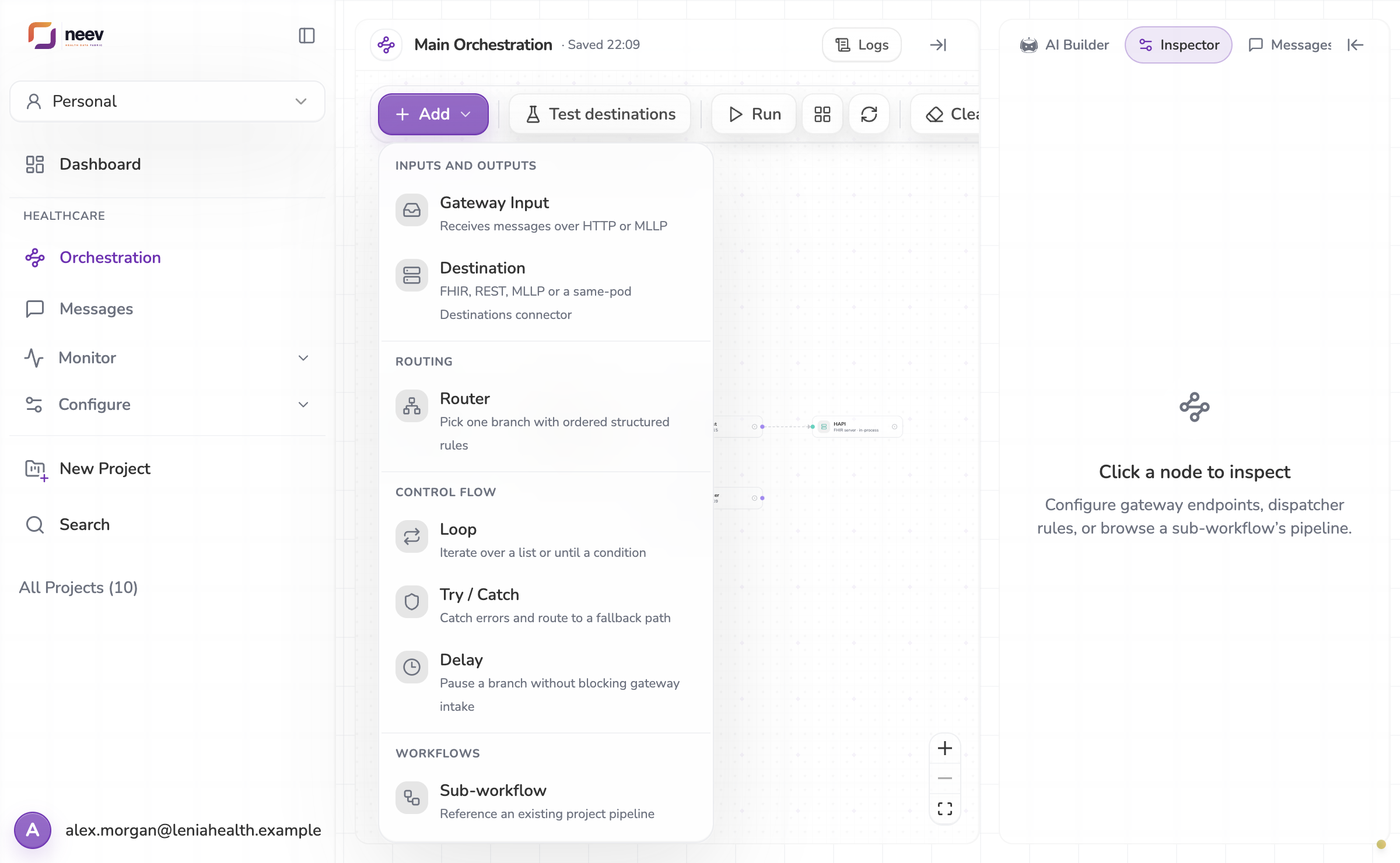This screenshot has height=863, width=1400.
Task: Add a Router node
Action: pos(546,421)
